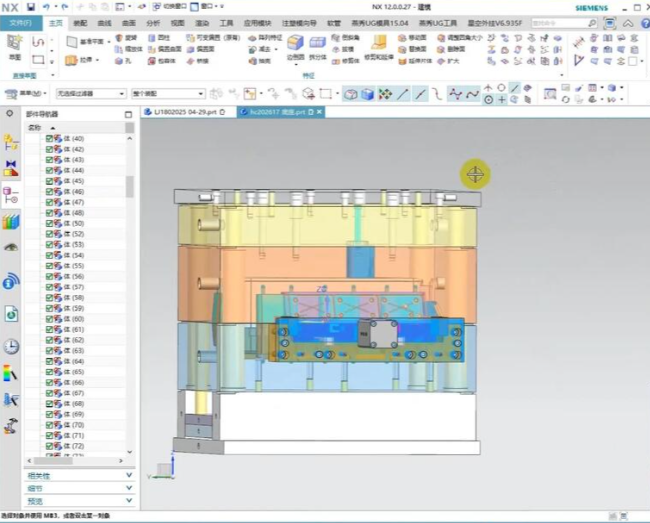This screenshot has height=523, width=650.
Task: Uncheck the 体 (54) body checkbox
Action: [x=49, y=255]
